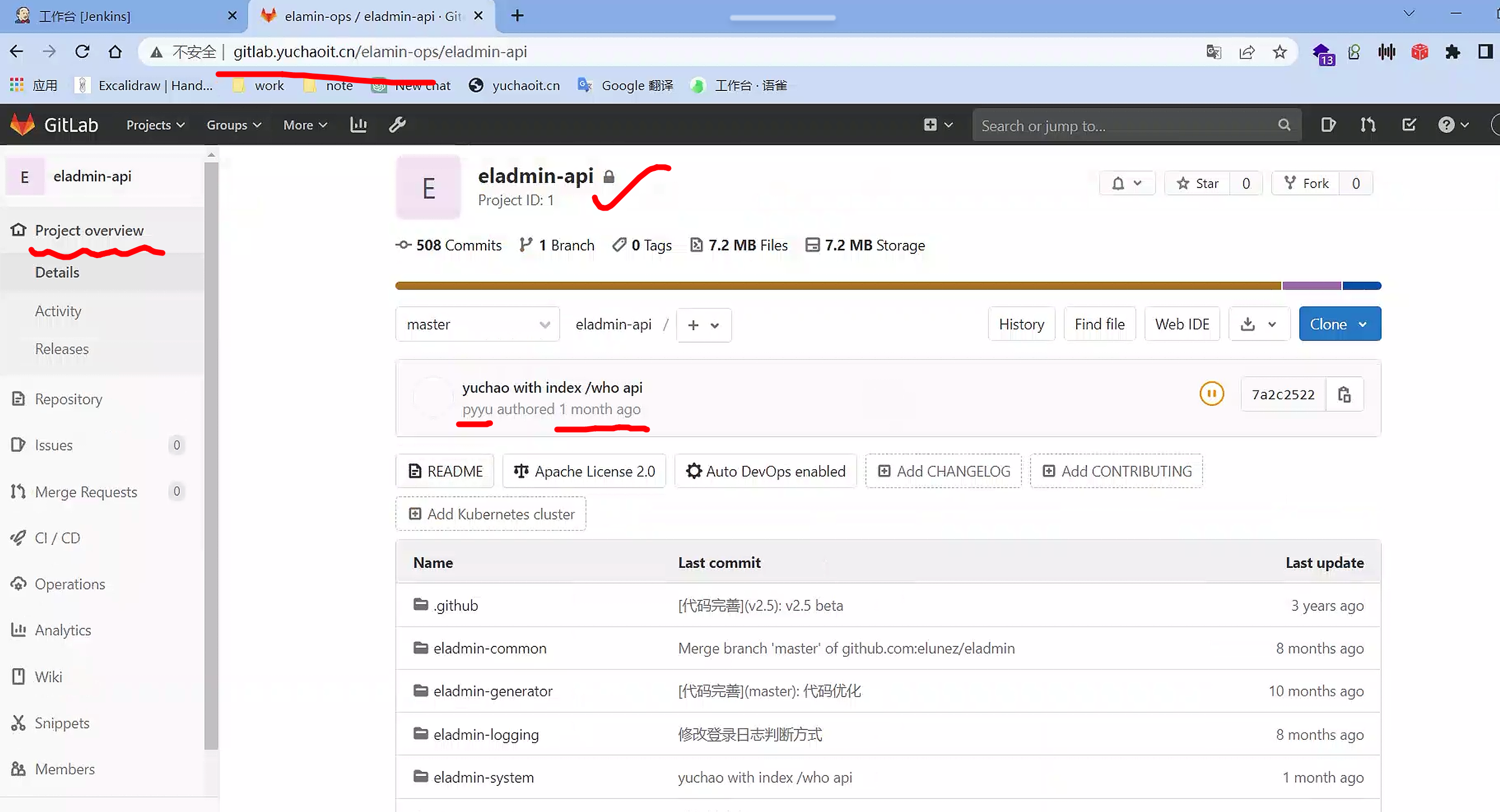Open admin area wrench icon
Viewport: 1500px width, 812px height.
[x=397, y=124]
